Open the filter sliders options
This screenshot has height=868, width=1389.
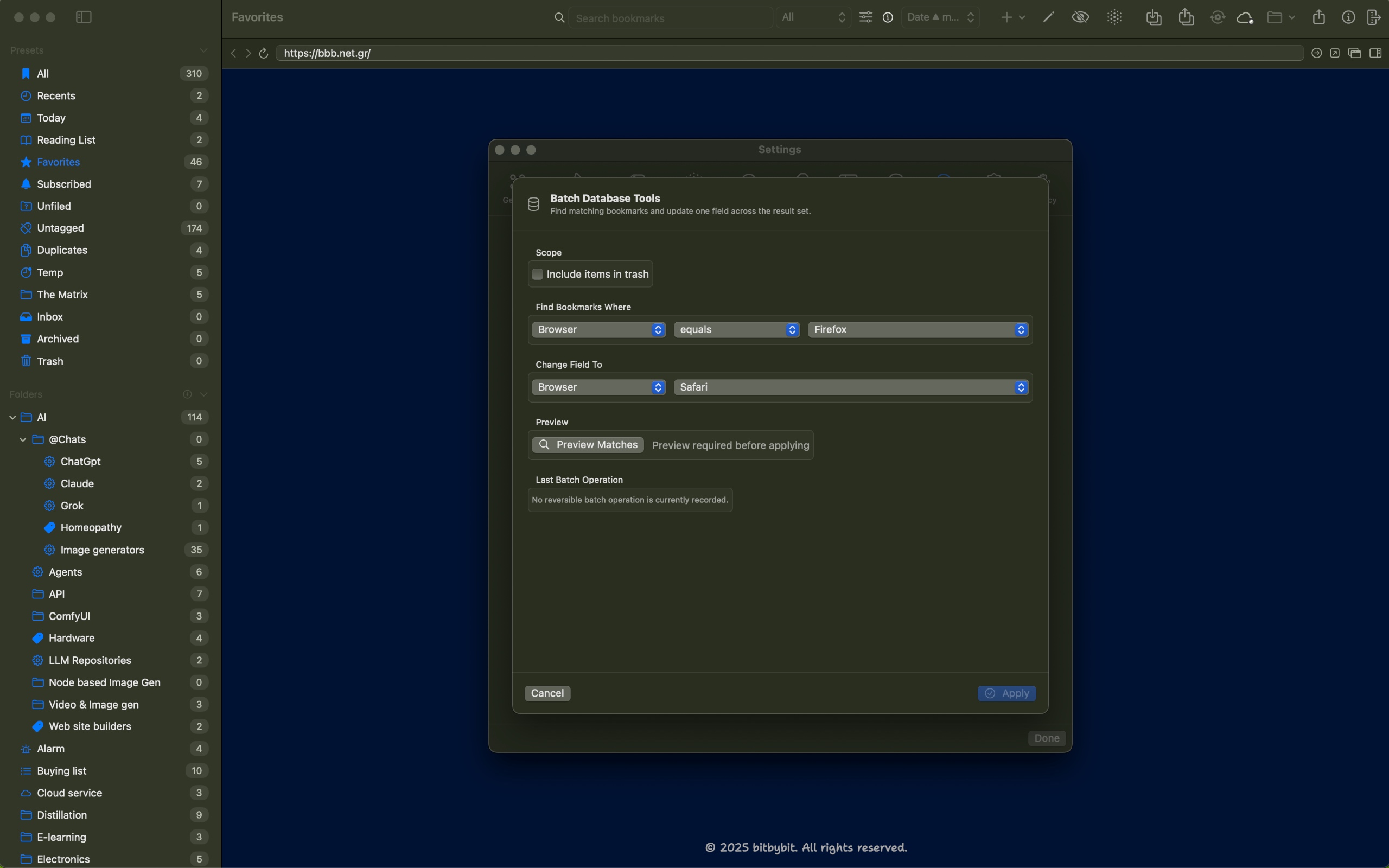point(865,17)
